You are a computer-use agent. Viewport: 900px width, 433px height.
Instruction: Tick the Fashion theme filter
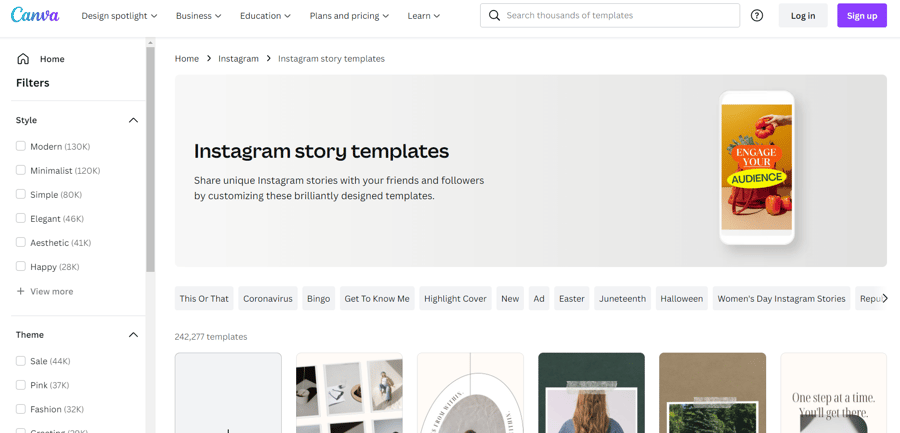(21, 409)
